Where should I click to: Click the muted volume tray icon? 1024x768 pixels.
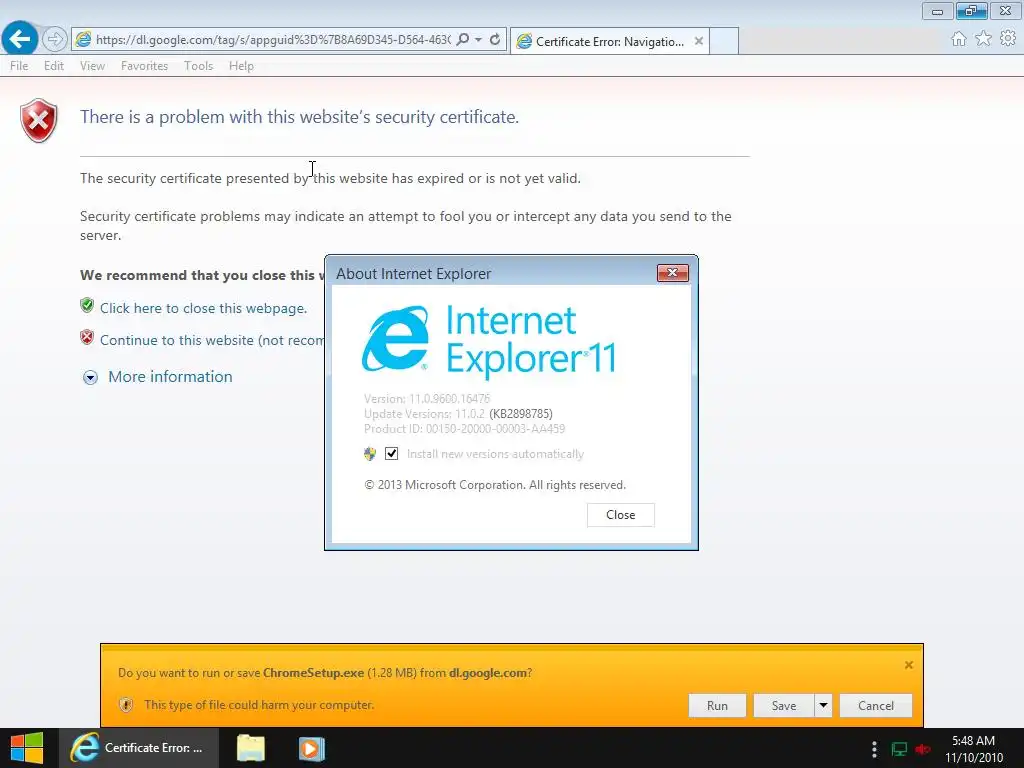click(x=923, y=749)
